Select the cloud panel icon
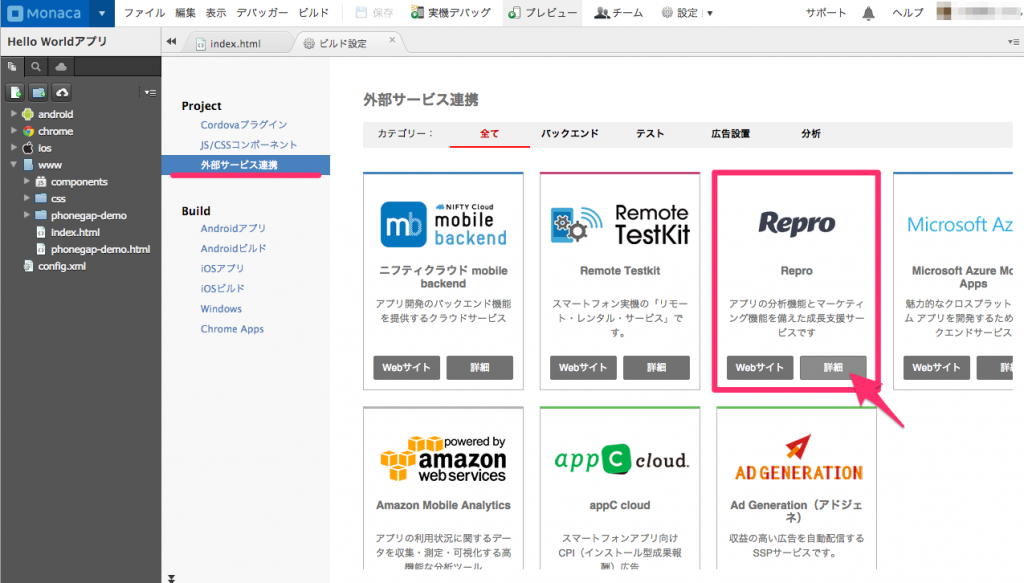The width and height of the screenshot is (1024, 583). click(61, 67)
